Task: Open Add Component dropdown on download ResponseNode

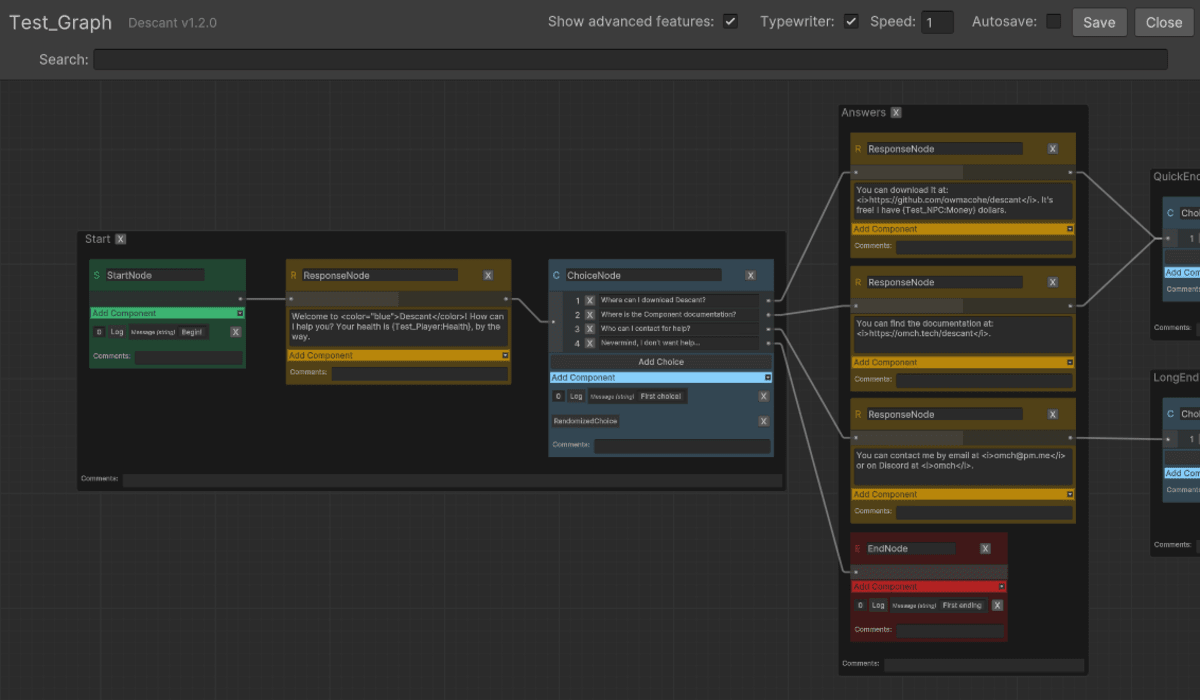Action: [963, 229]
